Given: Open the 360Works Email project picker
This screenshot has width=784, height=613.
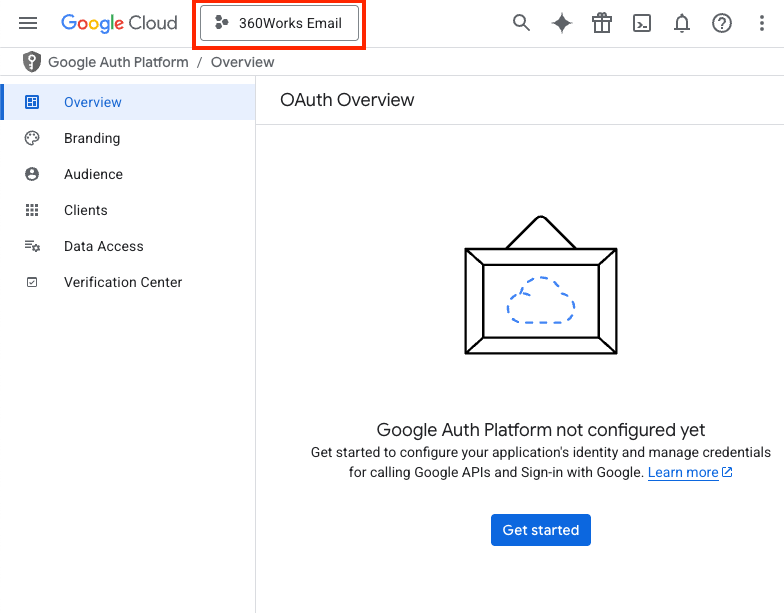Looking at the screenshot, I should pyautogui.click(x=280, y=23).
